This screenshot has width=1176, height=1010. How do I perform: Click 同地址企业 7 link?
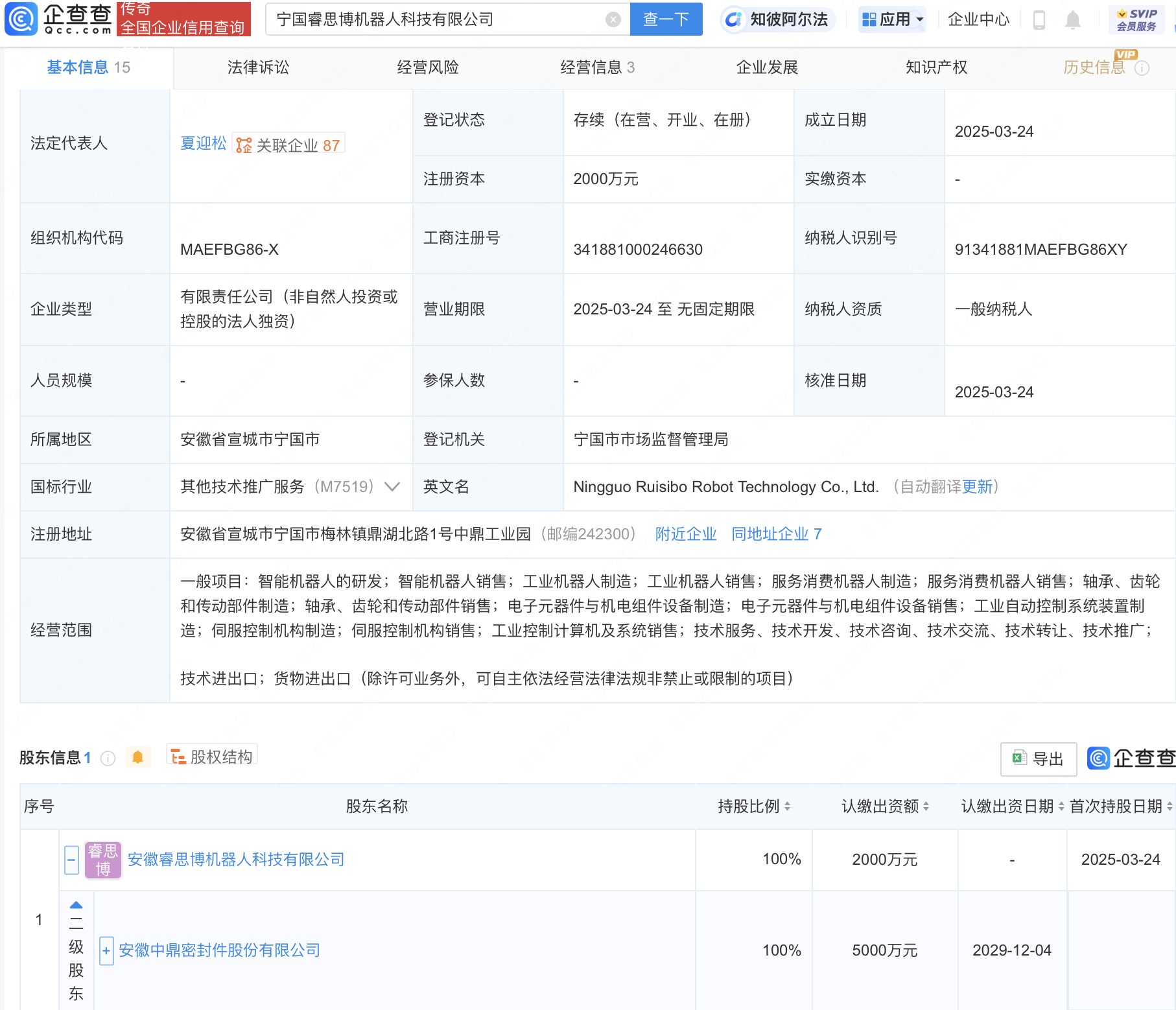[x=777, y=534]
